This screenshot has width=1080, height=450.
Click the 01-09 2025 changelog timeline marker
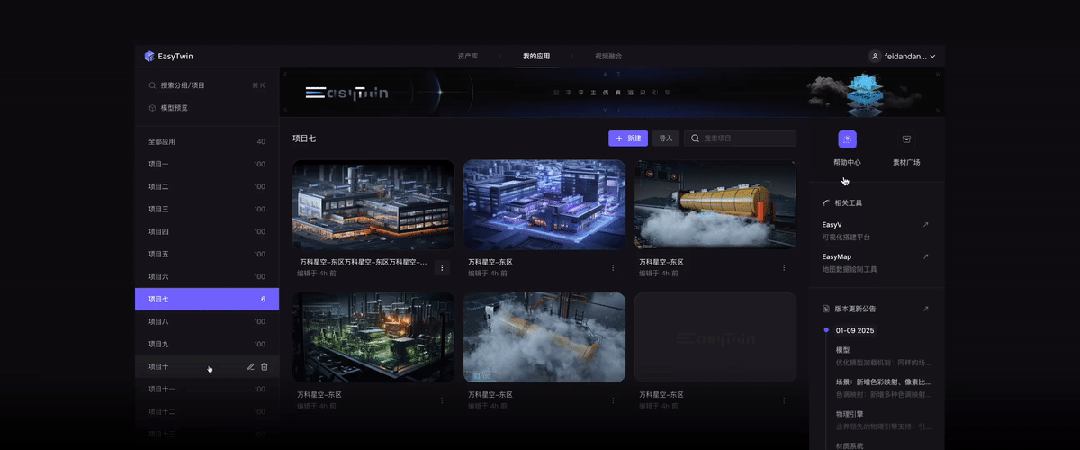coord(827,331)
